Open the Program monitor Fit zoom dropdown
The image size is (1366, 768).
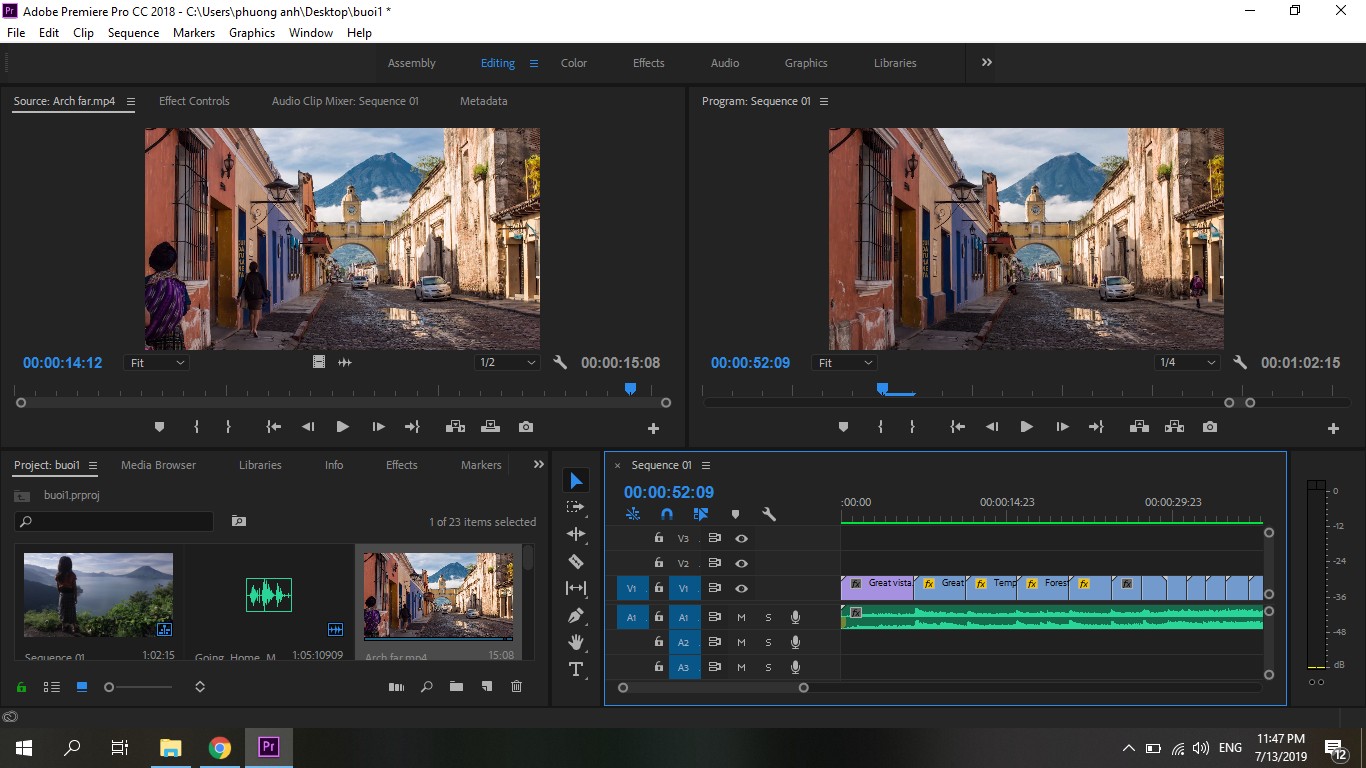[845, 363]
